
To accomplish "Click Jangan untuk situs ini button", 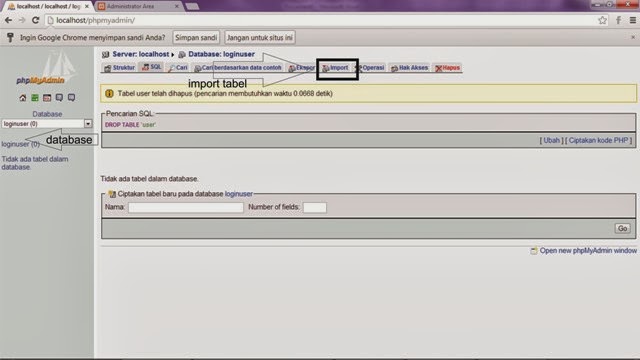I will click(260, 38).
